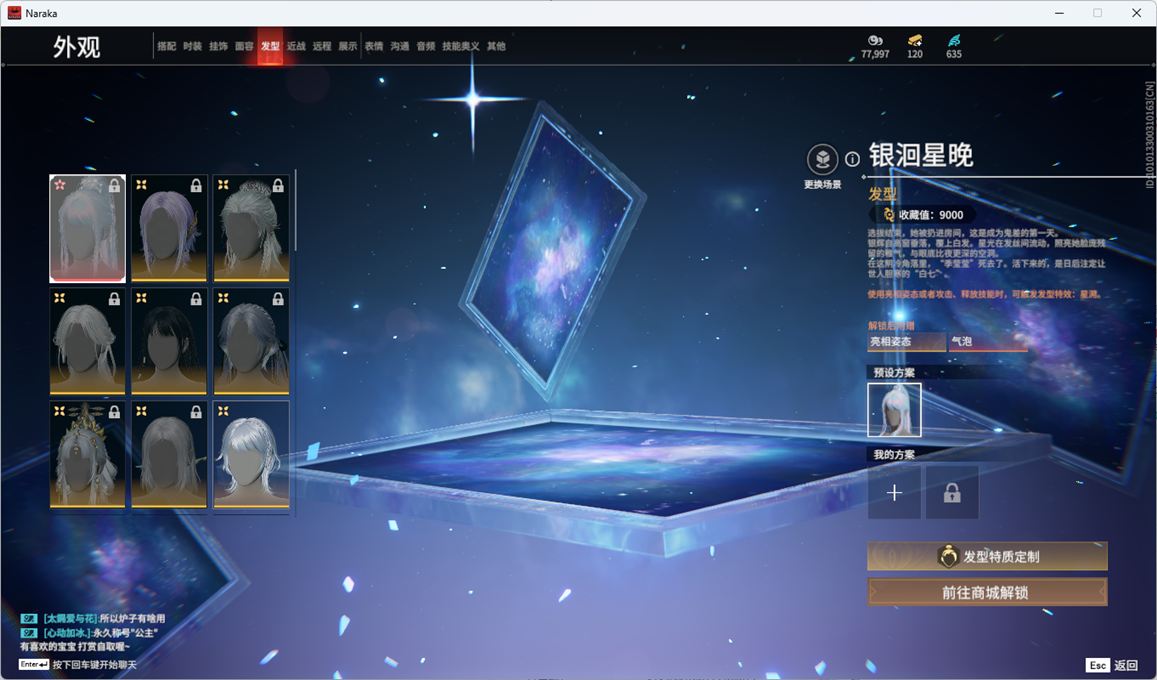1157x680 pixels.
Task: Open the info icon beside 银洄星晚
Action: coord(852,159)
